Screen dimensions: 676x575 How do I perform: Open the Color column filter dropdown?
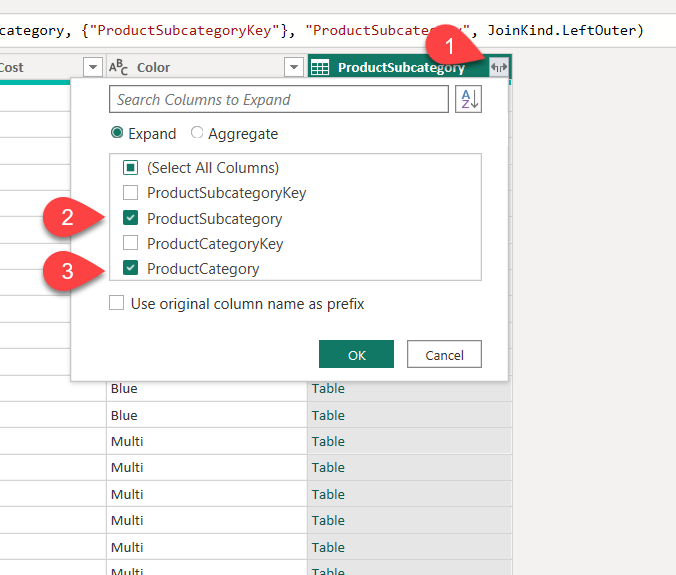[x=293, y=67]
